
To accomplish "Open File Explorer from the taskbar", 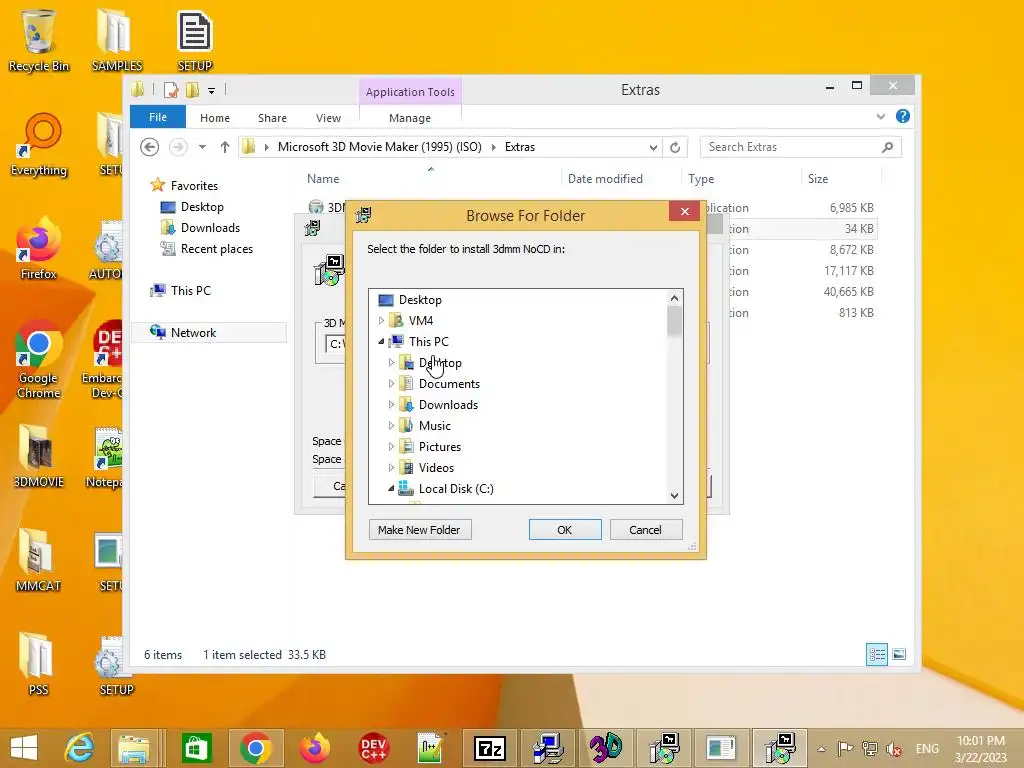I will pyautogui.click(x=134, y=748).
